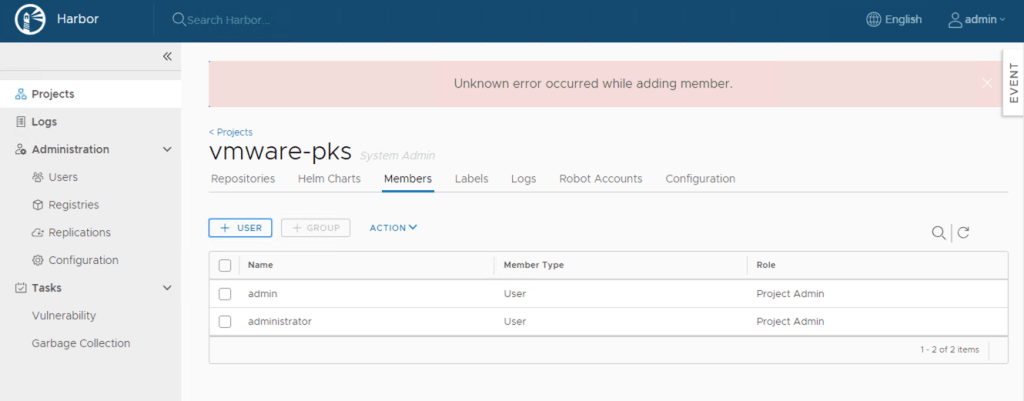Click the globe language icon
Image resolution: width=1024 pixels, height=401 pixels.
click(x=873, y=20)
